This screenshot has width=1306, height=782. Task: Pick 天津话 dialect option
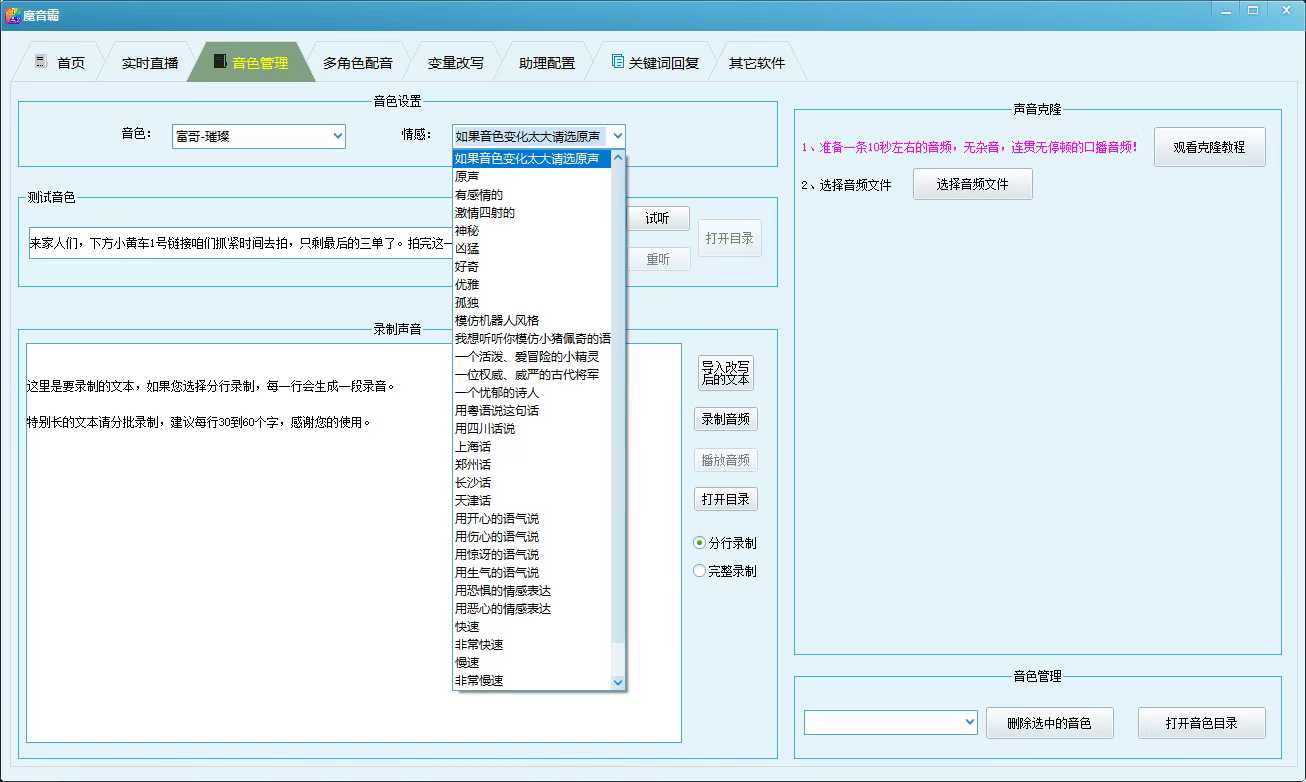click(532, 501)
